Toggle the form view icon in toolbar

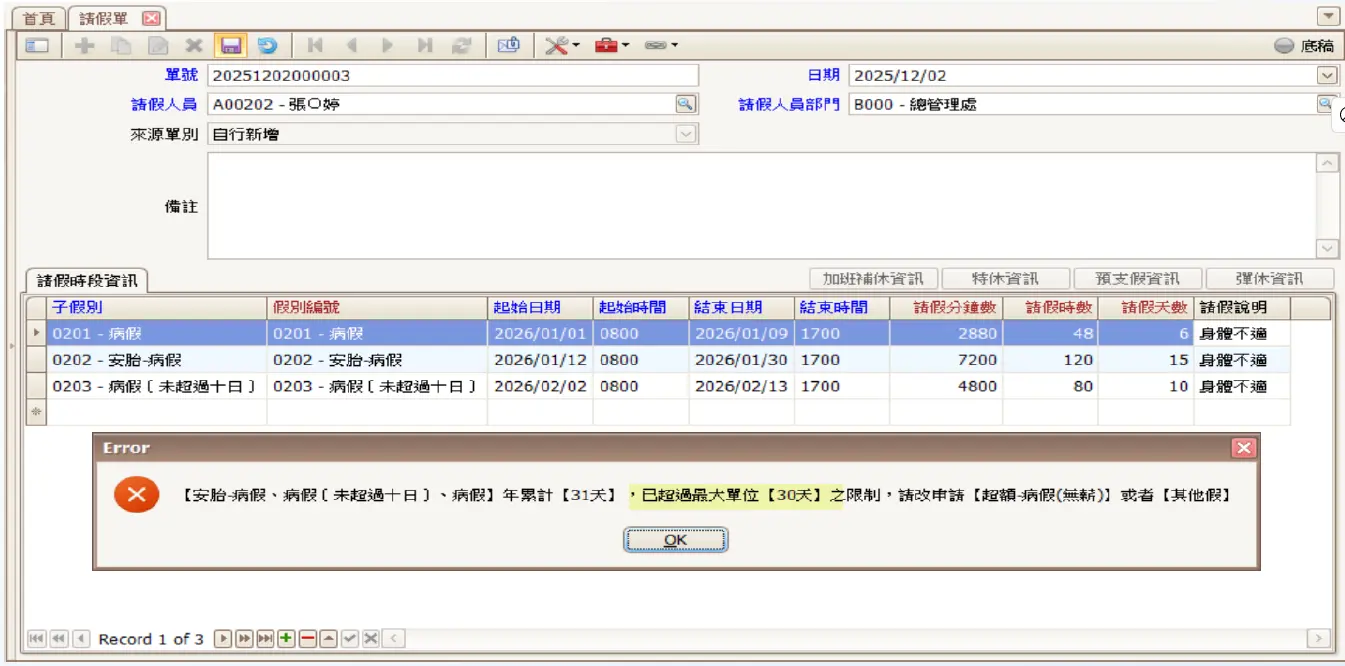[37, 45]
